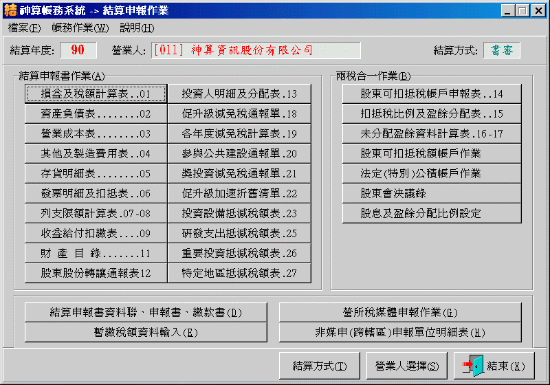Open 研發支出抵減稅額表 .25
The image size is (550, 385).
coord(239,233)
